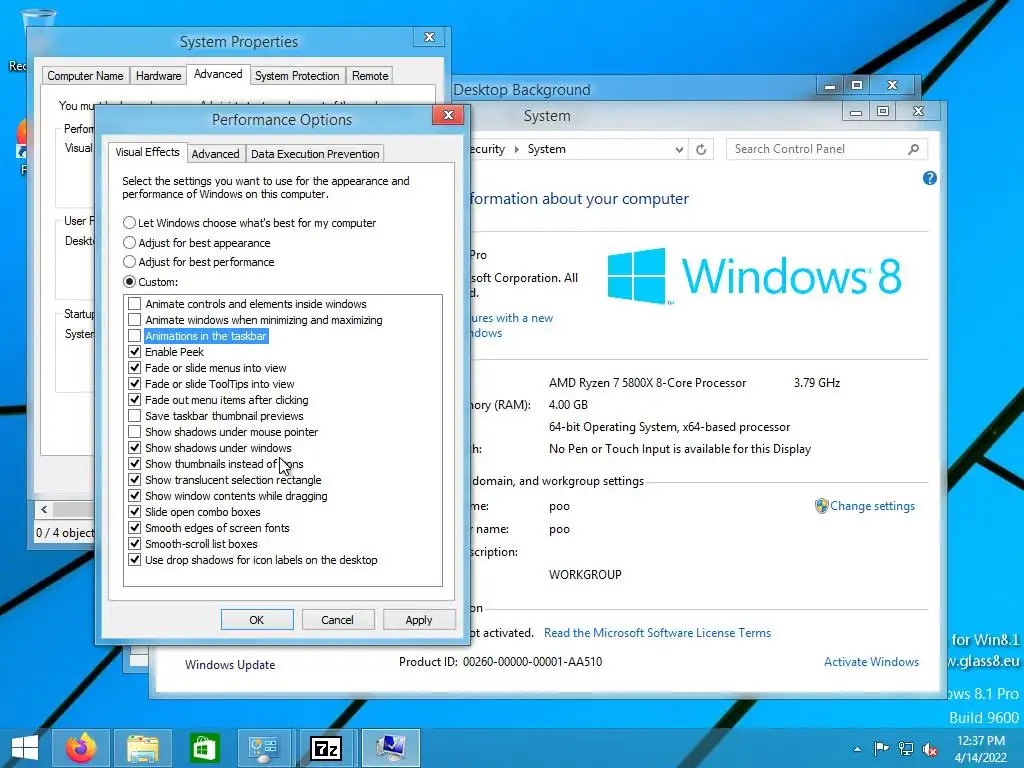1024x768 pixels.
Task: Open the System Protection tab
Action: 297,76
